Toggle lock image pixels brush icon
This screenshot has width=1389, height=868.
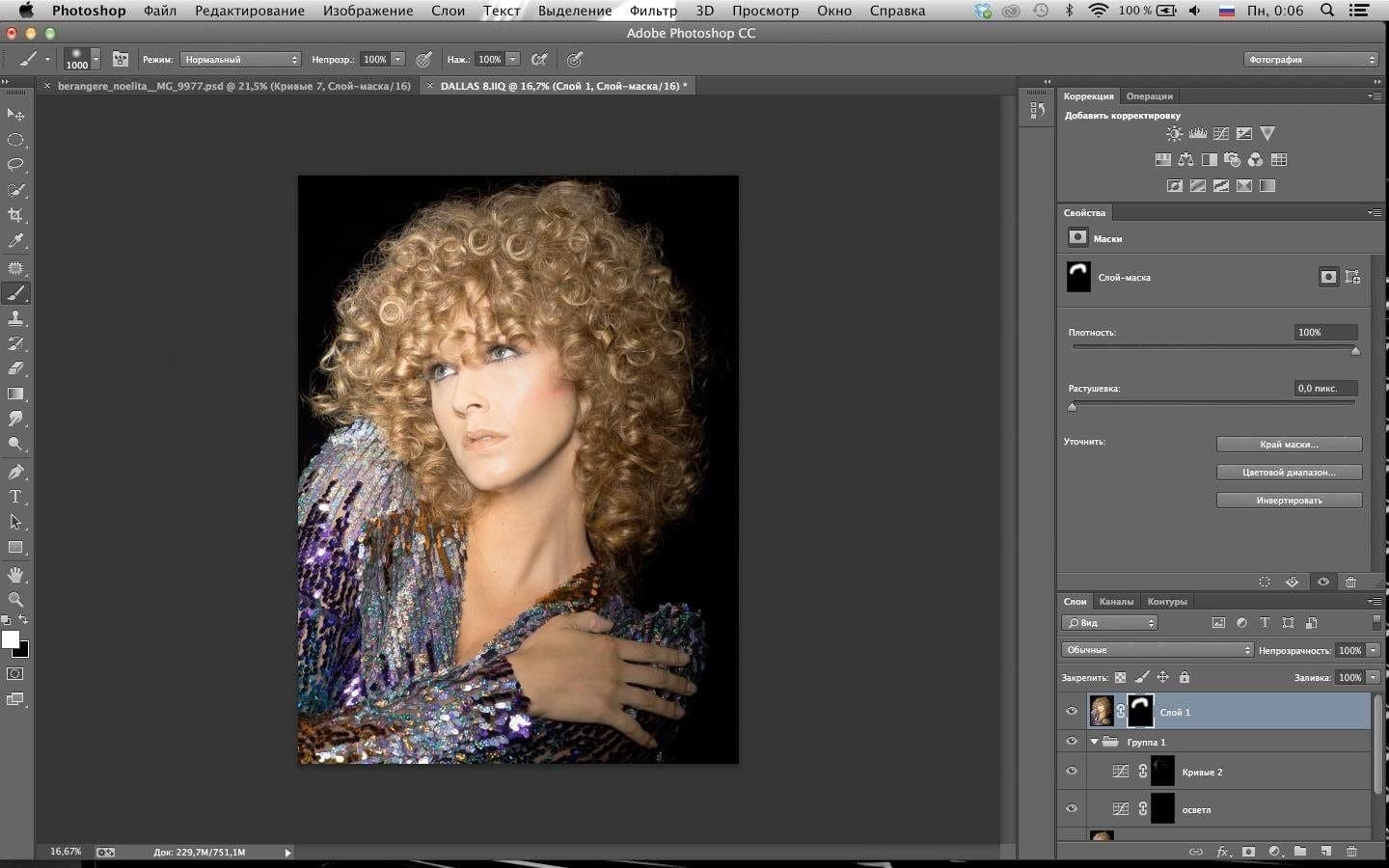1142,677
